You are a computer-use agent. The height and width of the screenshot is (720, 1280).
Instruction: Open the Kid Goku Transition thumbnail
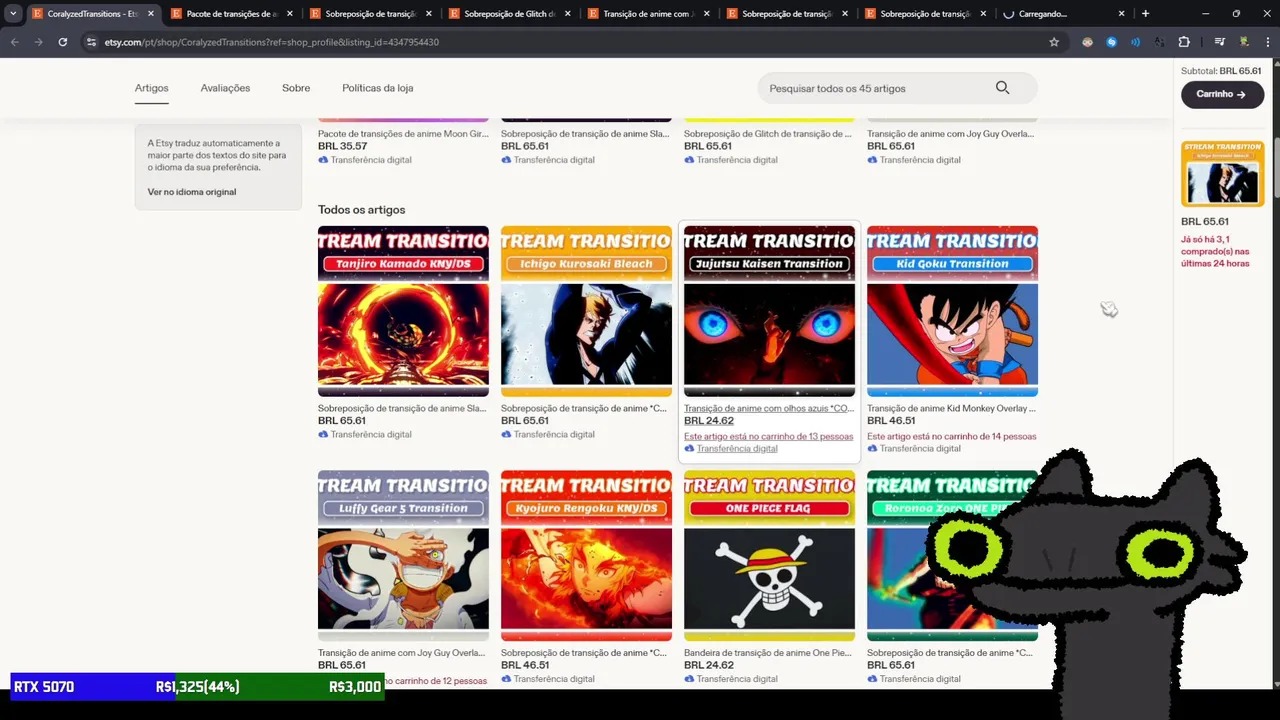click(952, 311)
